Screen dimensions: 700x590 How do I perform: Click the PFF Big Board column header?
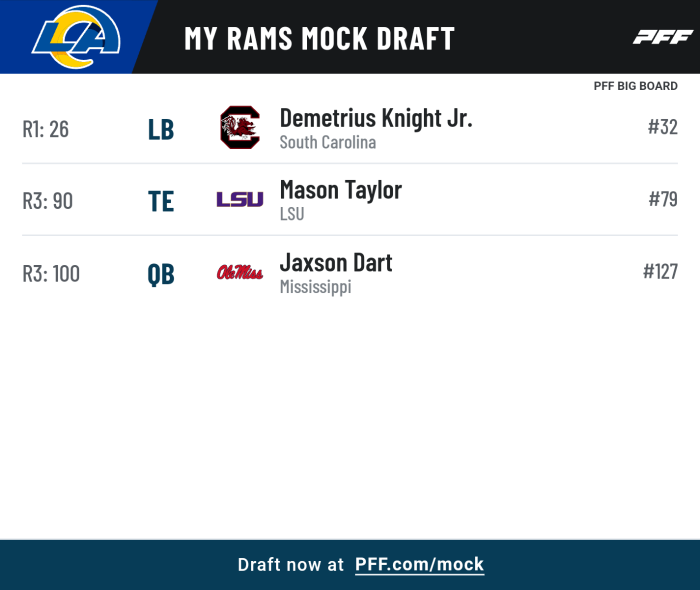(x=635, y=86)
